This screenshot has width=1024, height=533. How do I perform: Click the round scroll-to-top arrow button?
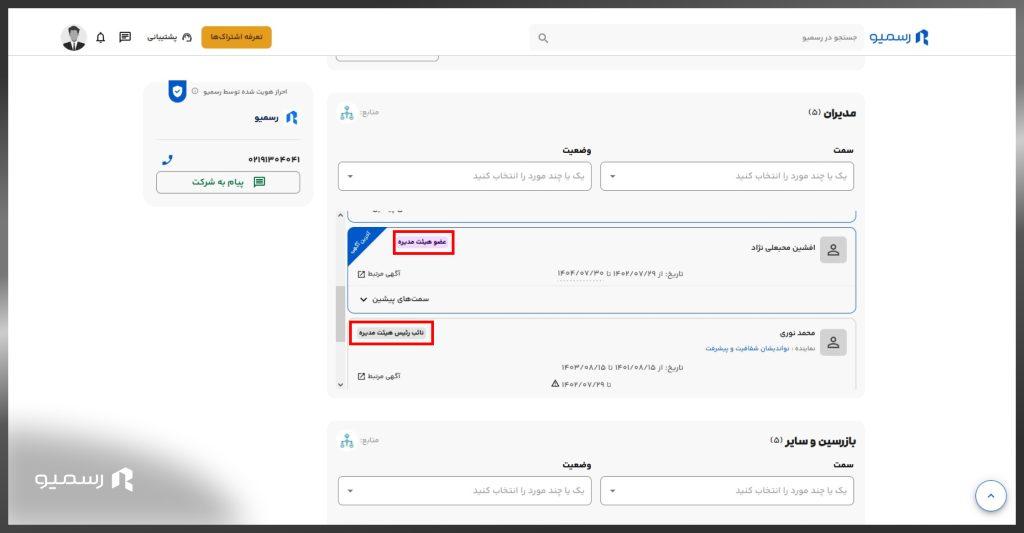(x=991, y=496)
